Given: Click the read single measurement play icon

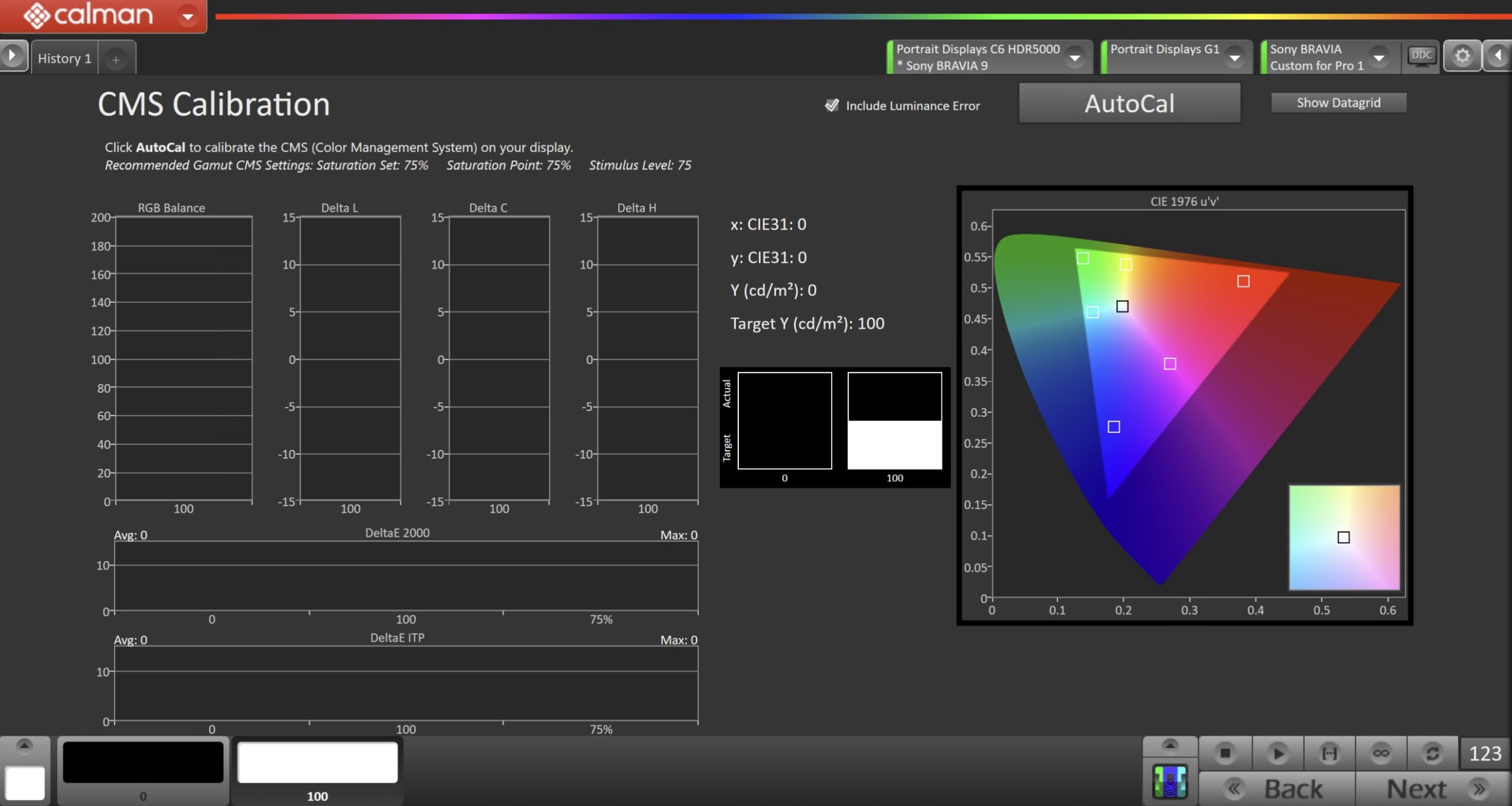Looking at the screenshot, I should pyautogui.click(x=1278, y=753).
